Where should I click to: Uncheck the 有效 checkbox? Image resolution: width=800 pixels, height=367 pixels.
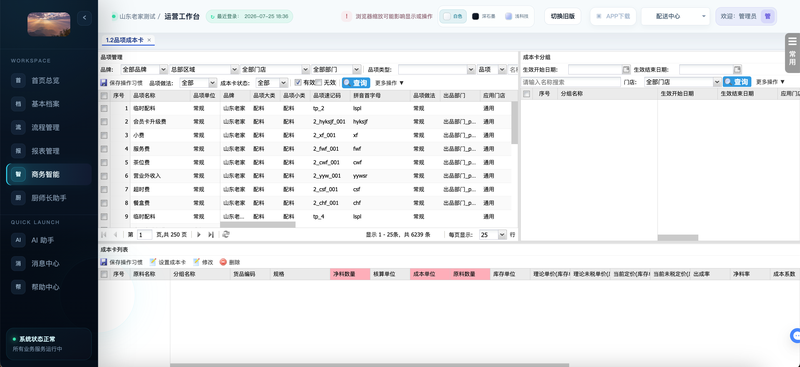298,83
